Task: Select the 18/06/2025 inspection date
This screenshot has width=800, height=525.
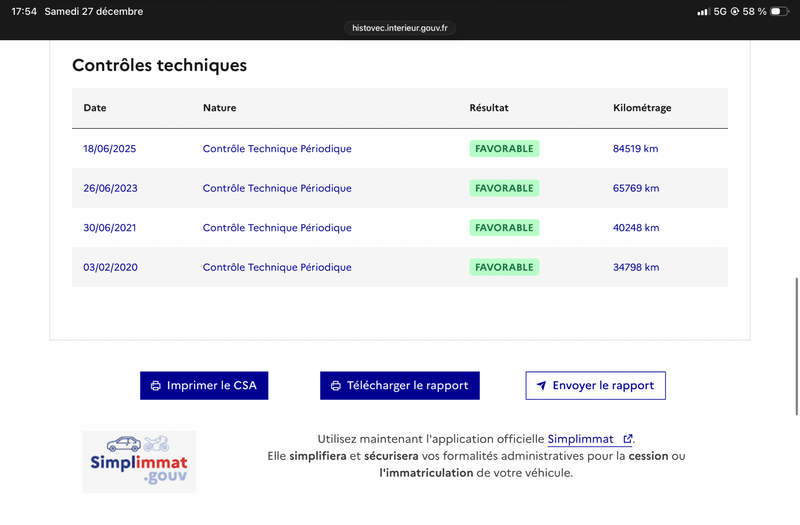Action: click(109, 149)
